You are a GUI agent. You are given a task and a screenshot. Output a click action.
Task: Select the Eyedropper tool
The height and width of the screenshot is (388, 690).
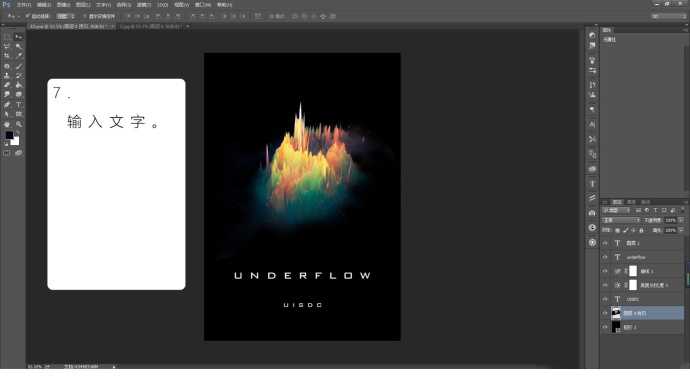(x=18, y=56)
